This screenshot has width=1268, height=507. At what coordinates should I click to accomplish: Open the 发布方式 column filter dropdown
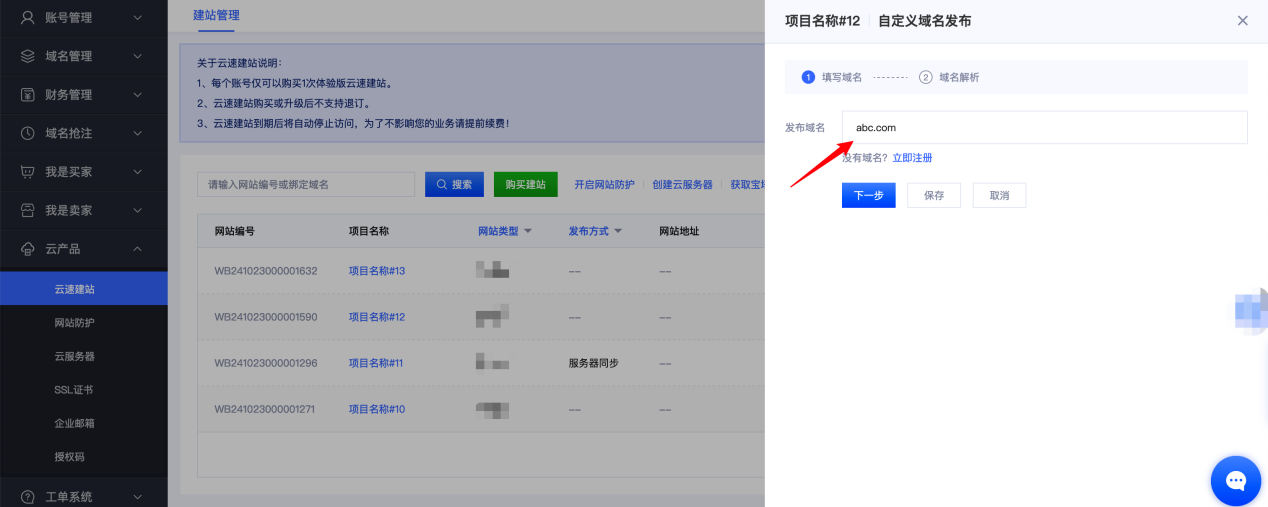(x=618, y=231)
